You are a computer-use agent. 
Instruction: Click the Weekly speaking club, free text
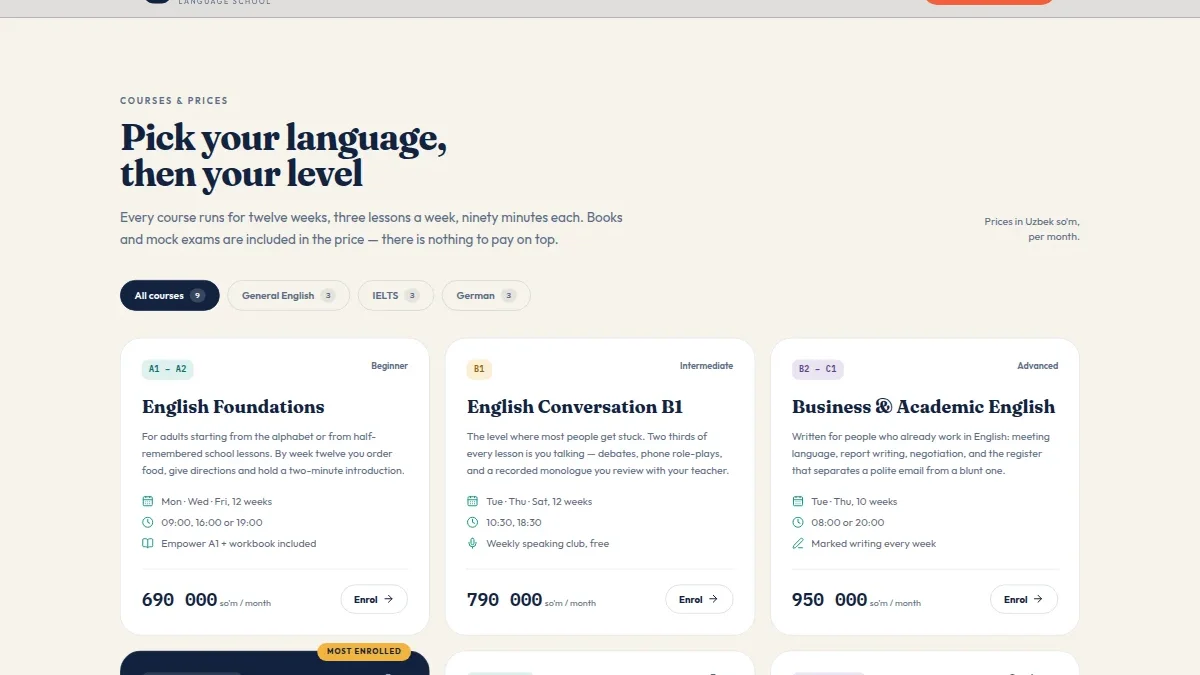point(548,544)
